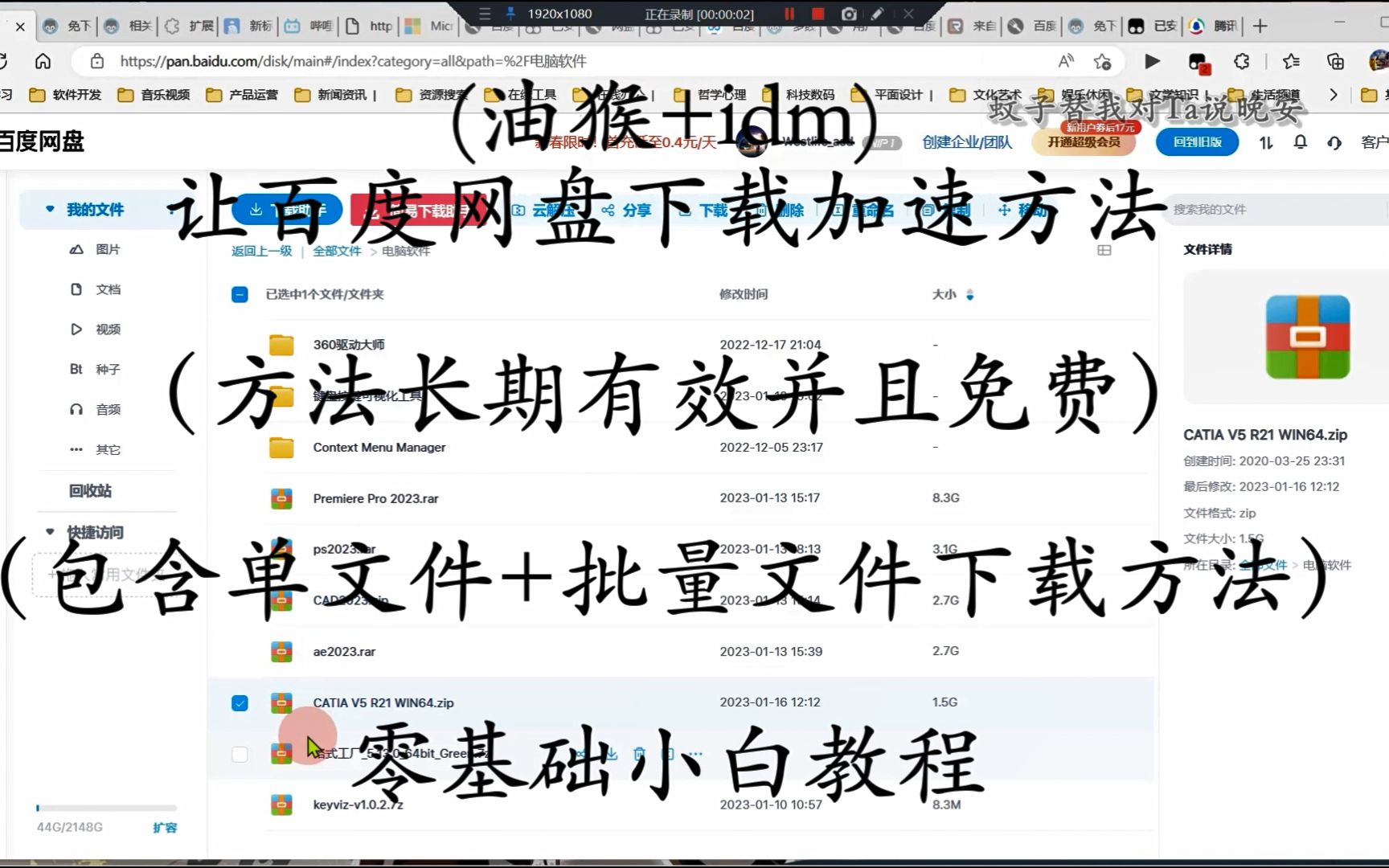1389x868 pixels.
Task: Switch to the 哔哩 browser tab
Action: pos(309,26)
